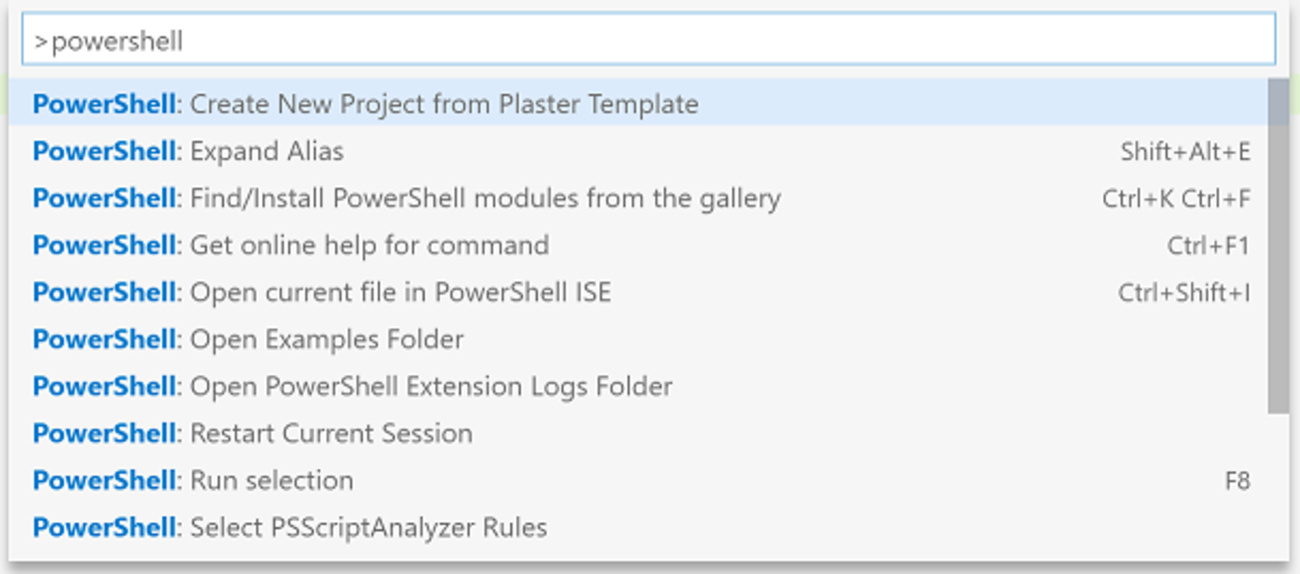Pick the Restart Current Session command

[x=252, y=433]
